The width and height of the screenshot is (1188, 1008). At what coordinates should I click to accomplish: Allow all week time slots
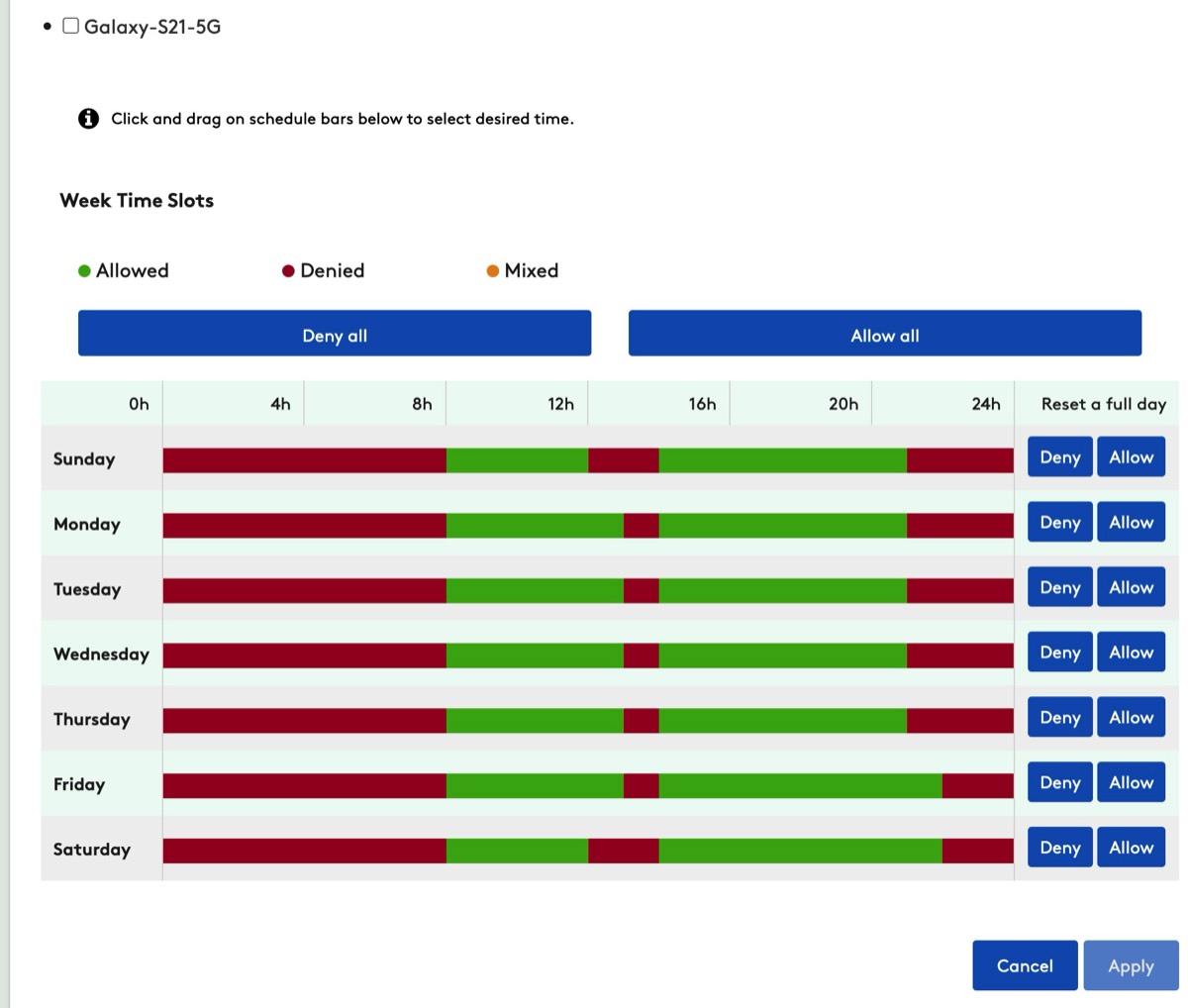(885, 333)
